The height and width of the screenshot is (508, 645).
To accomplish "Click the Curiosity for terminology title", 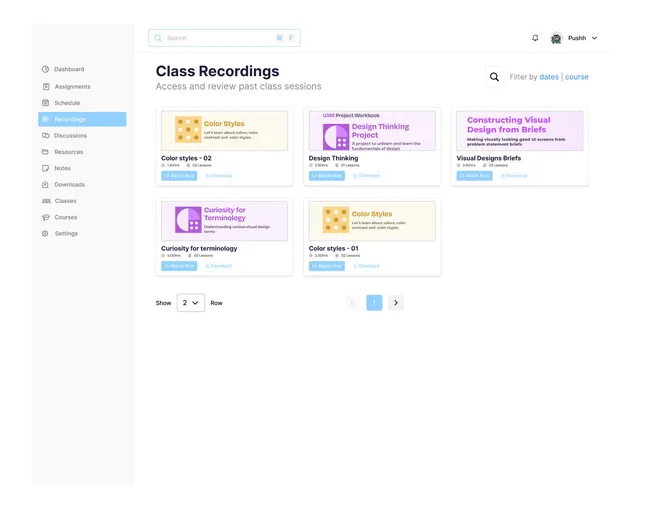I will [199, 248].
